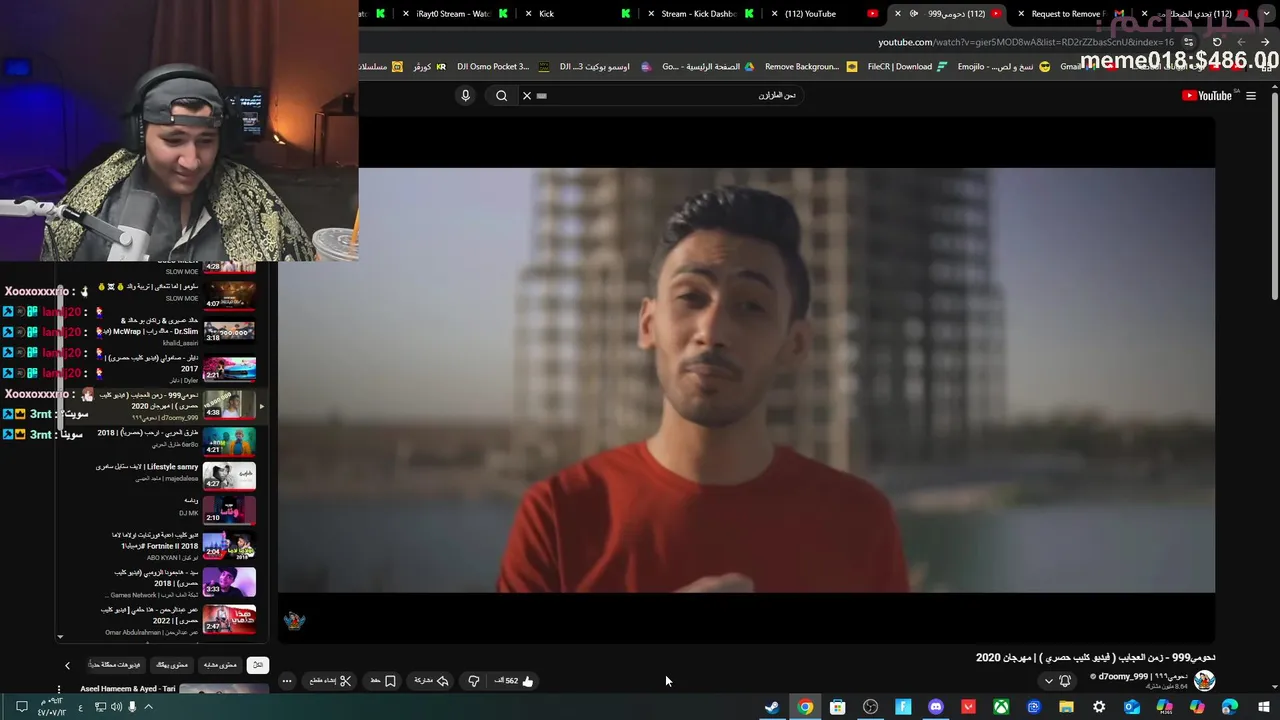Screen dimensions: 1280x720
Task: Open Microsoft Store on taskbar
Action: (x=838, y=707)
